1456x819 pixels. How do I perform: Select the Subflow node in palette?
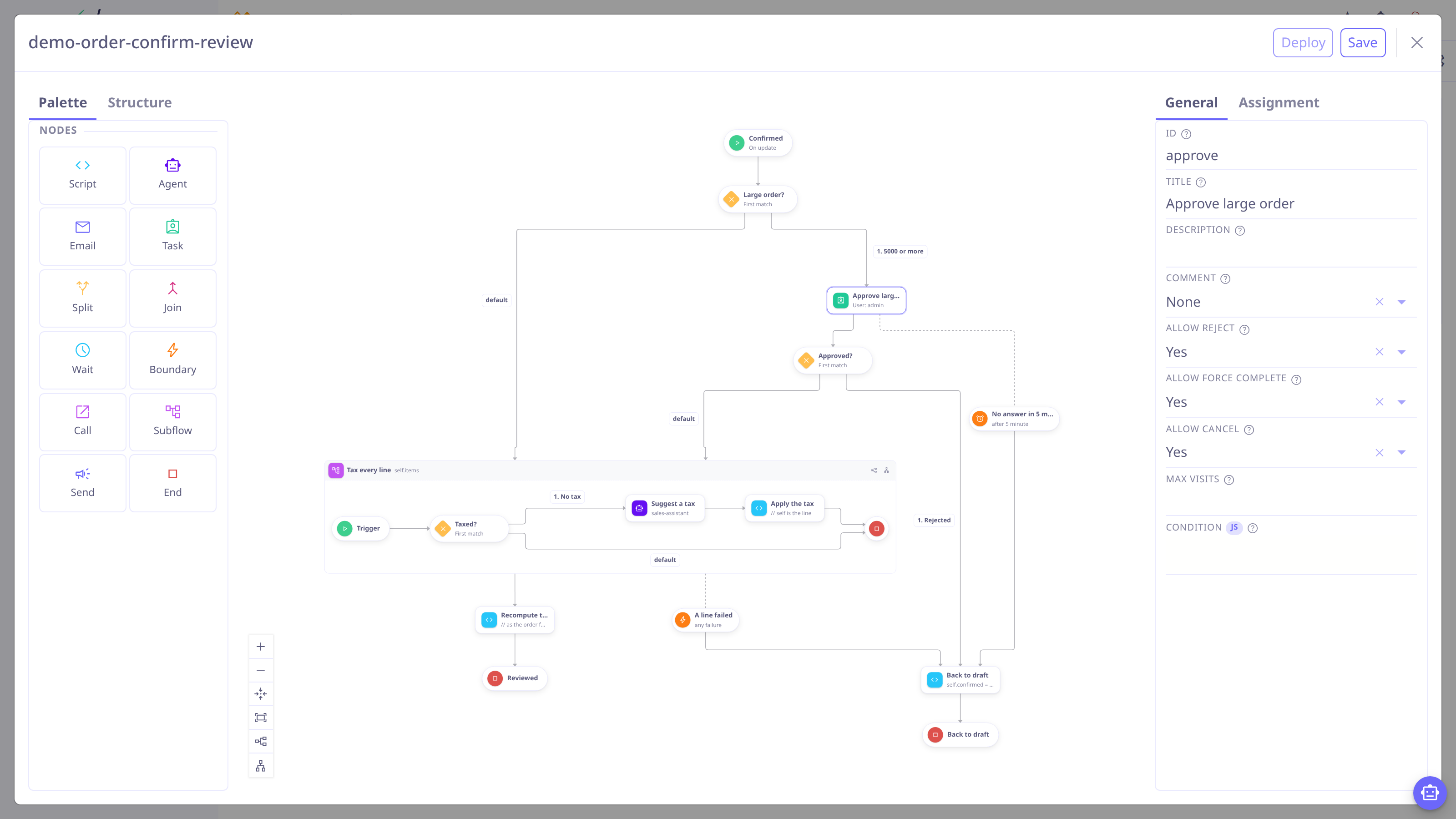(172, 422)
